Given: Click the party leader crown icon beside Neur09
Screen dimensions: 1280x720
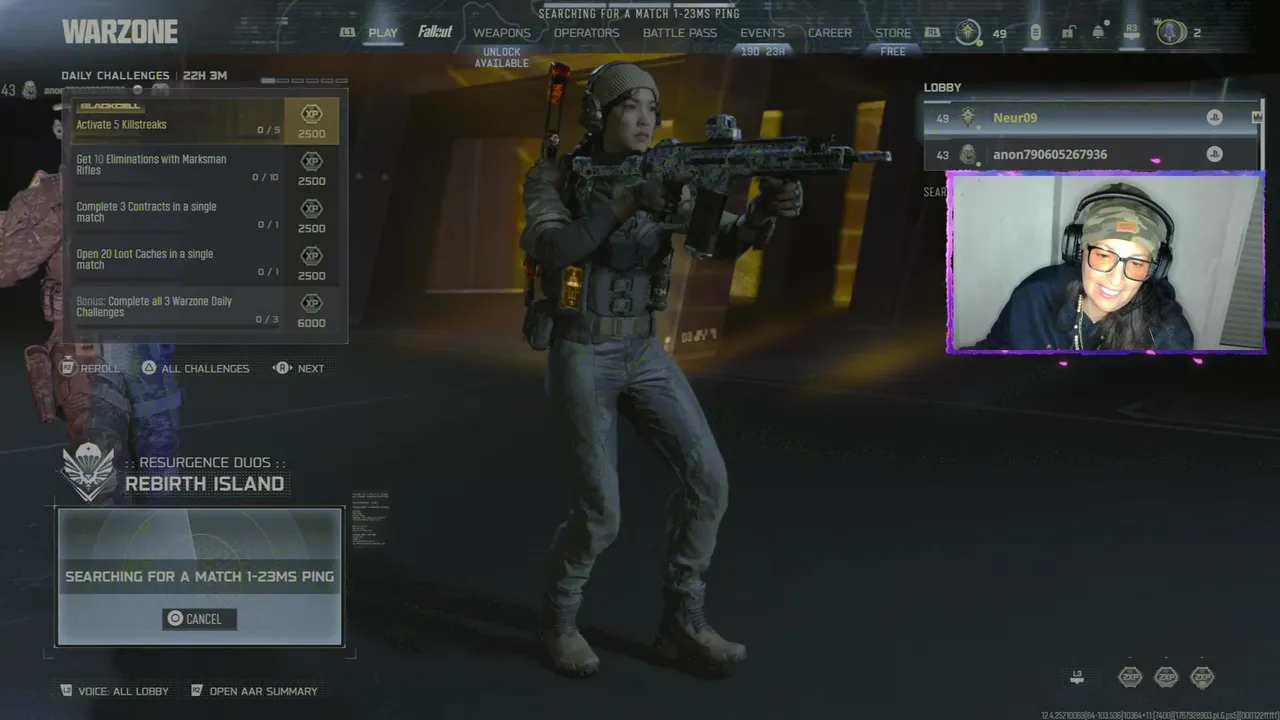Looking at the screenshot, I should point(1257,118).
